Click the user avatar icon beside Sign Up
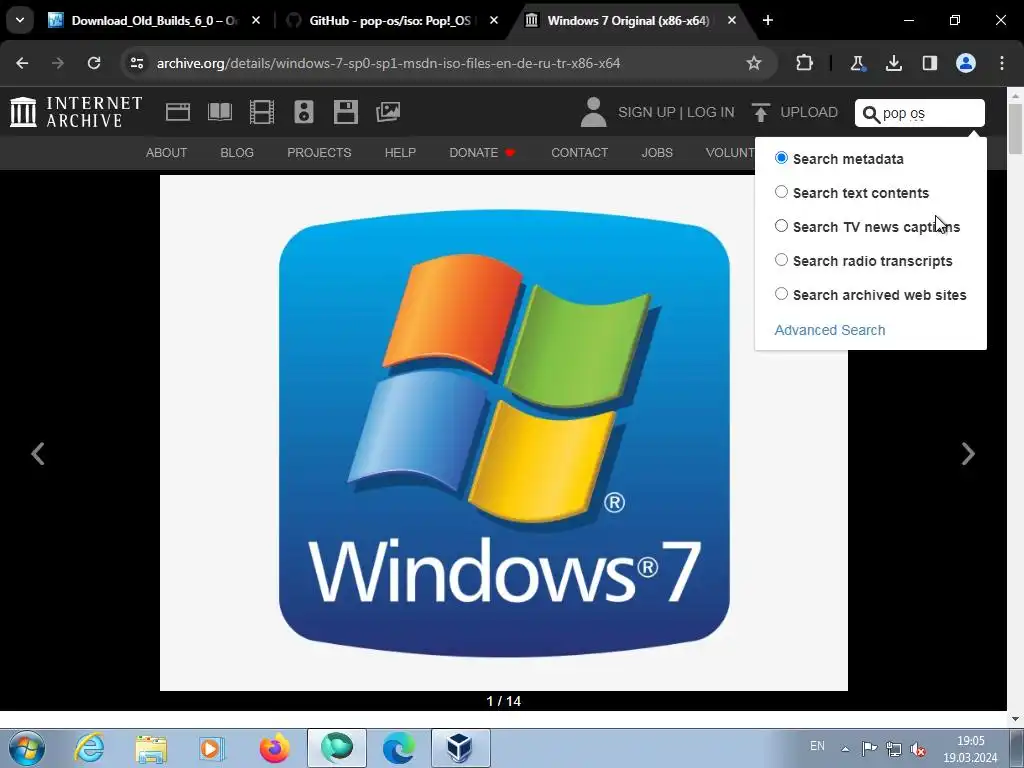1024x768 pixels. (x=593, y=112)
